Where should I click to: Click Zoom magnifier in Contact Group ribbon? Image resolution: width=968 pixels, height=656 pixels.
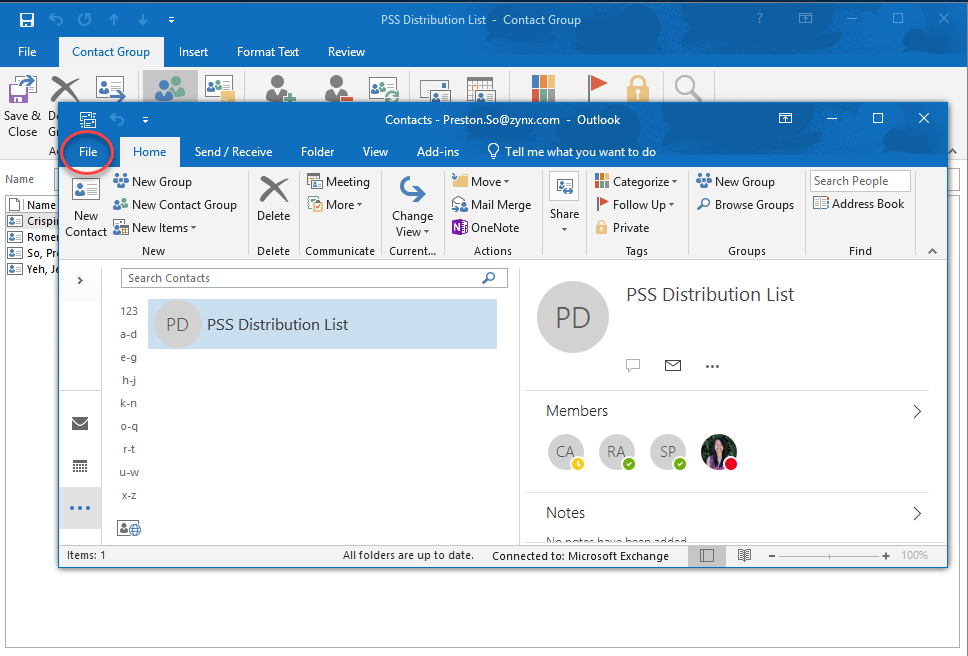tap(688, 88)
